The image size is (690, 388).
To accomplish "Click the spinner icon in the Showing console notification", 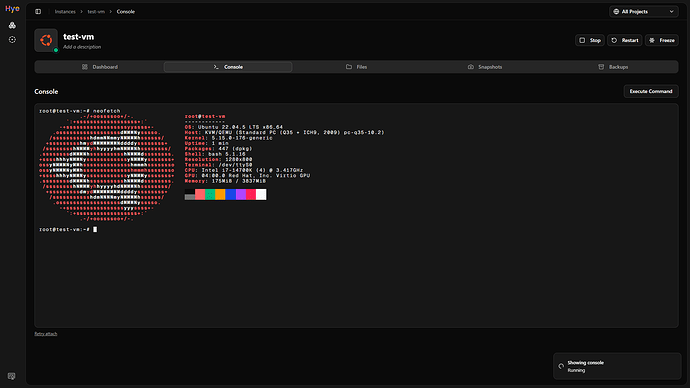I will tap(561, 366).
